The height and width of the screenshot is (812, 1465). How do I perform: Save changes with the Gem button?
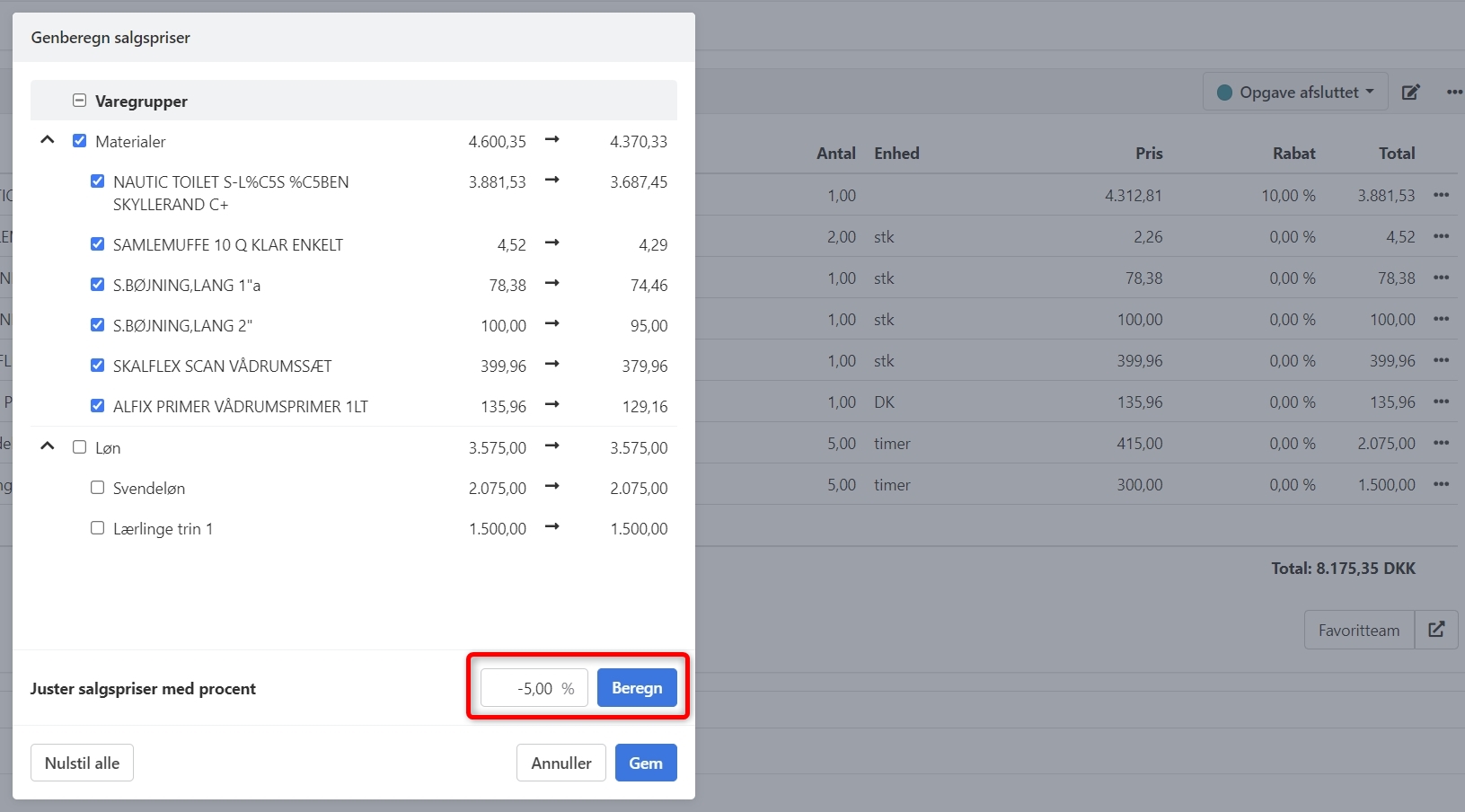(645, 763)
